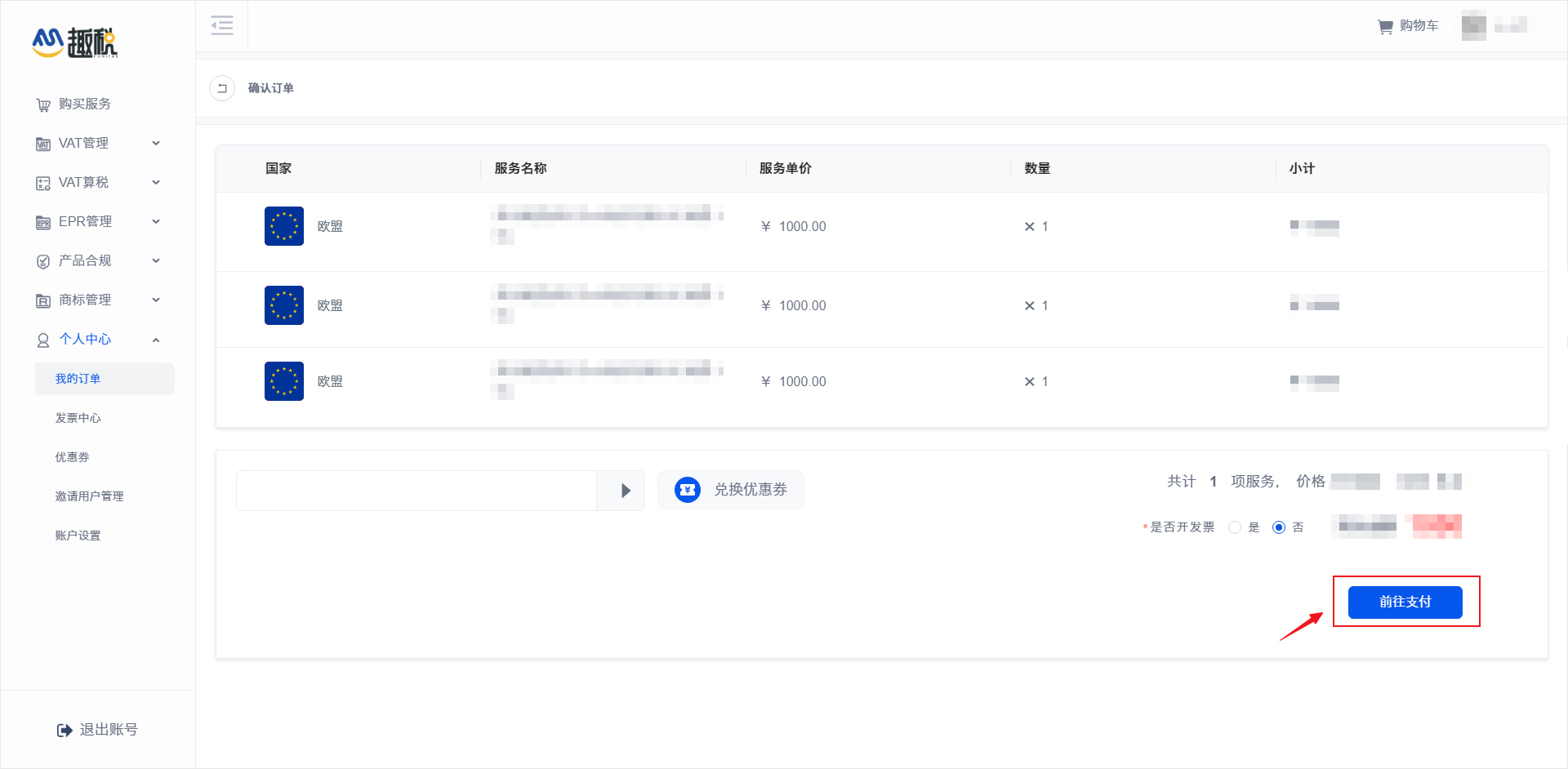
Task: Click the 前往支付 payment button
Action: pyautogui.click(x=1404, y=602)
